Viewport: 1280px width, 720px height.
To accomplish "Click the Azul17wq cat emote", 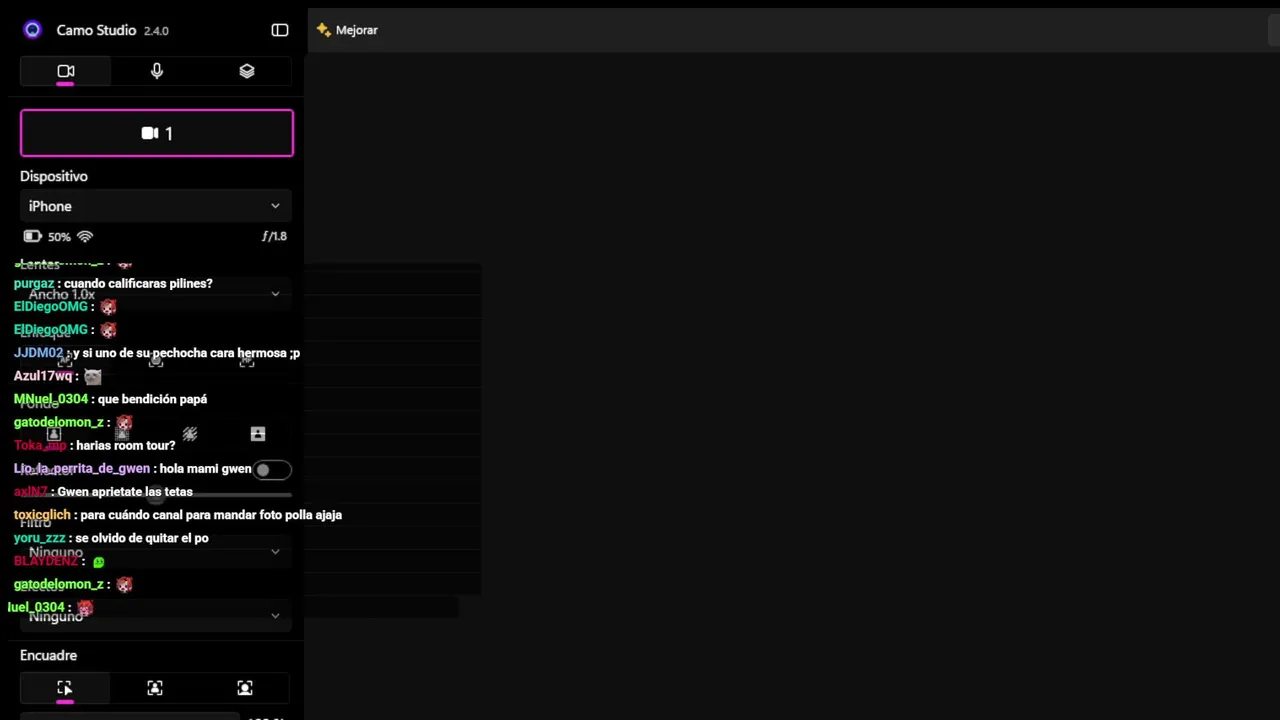I will click(x=93, y=377).
